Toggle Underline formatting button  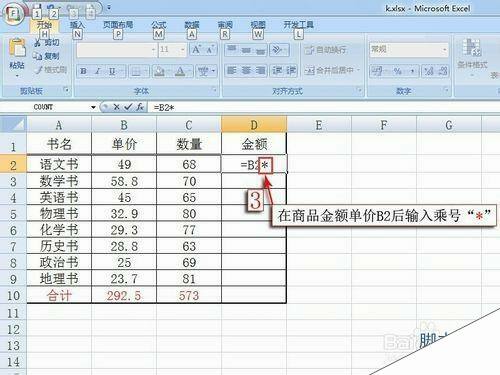pos(112,71)
